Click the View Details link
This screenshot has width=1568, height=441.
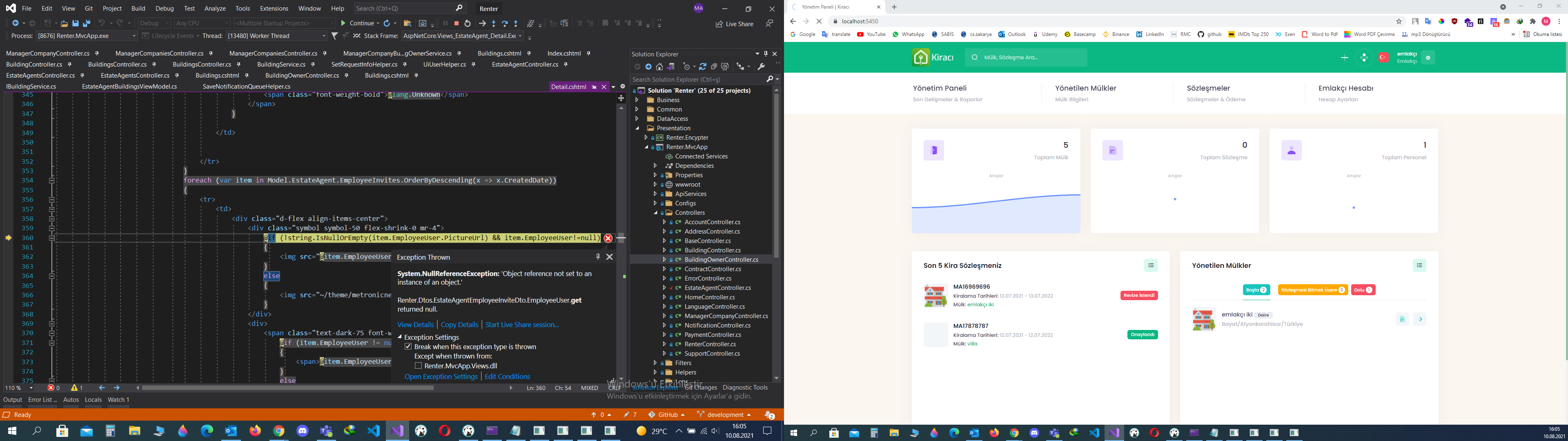point(415,325)
